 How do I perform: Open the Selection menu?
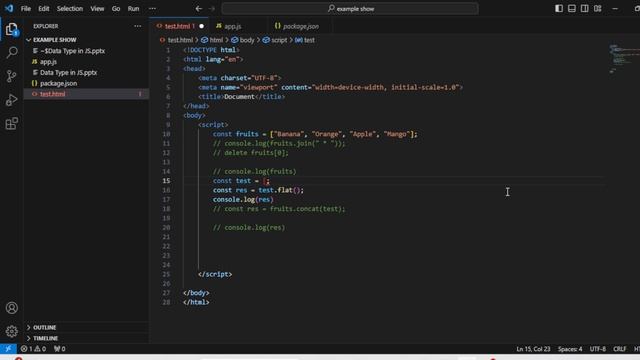[x=70, y=9]
